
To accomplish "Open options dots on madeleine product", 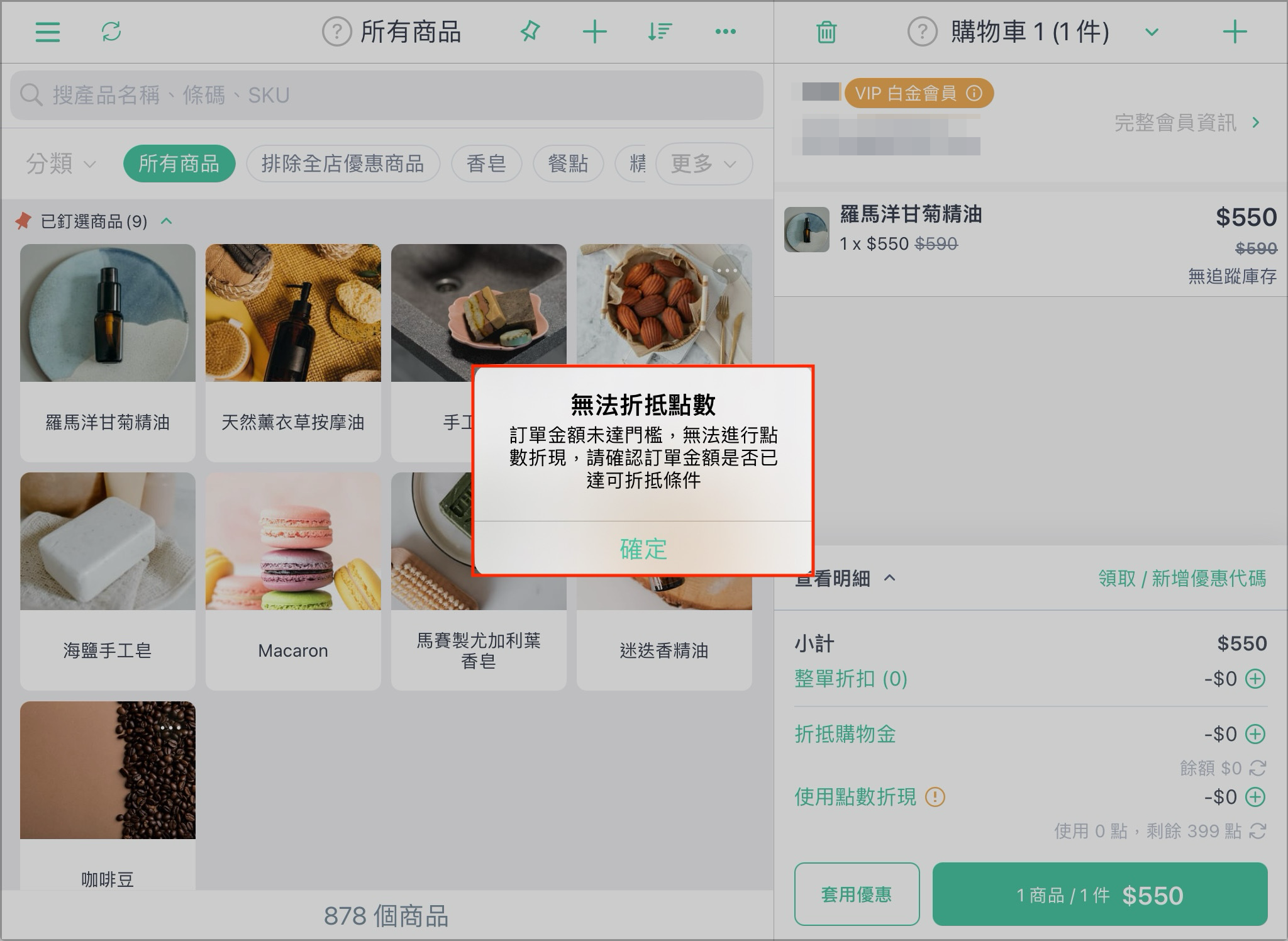I will [727, 270].
